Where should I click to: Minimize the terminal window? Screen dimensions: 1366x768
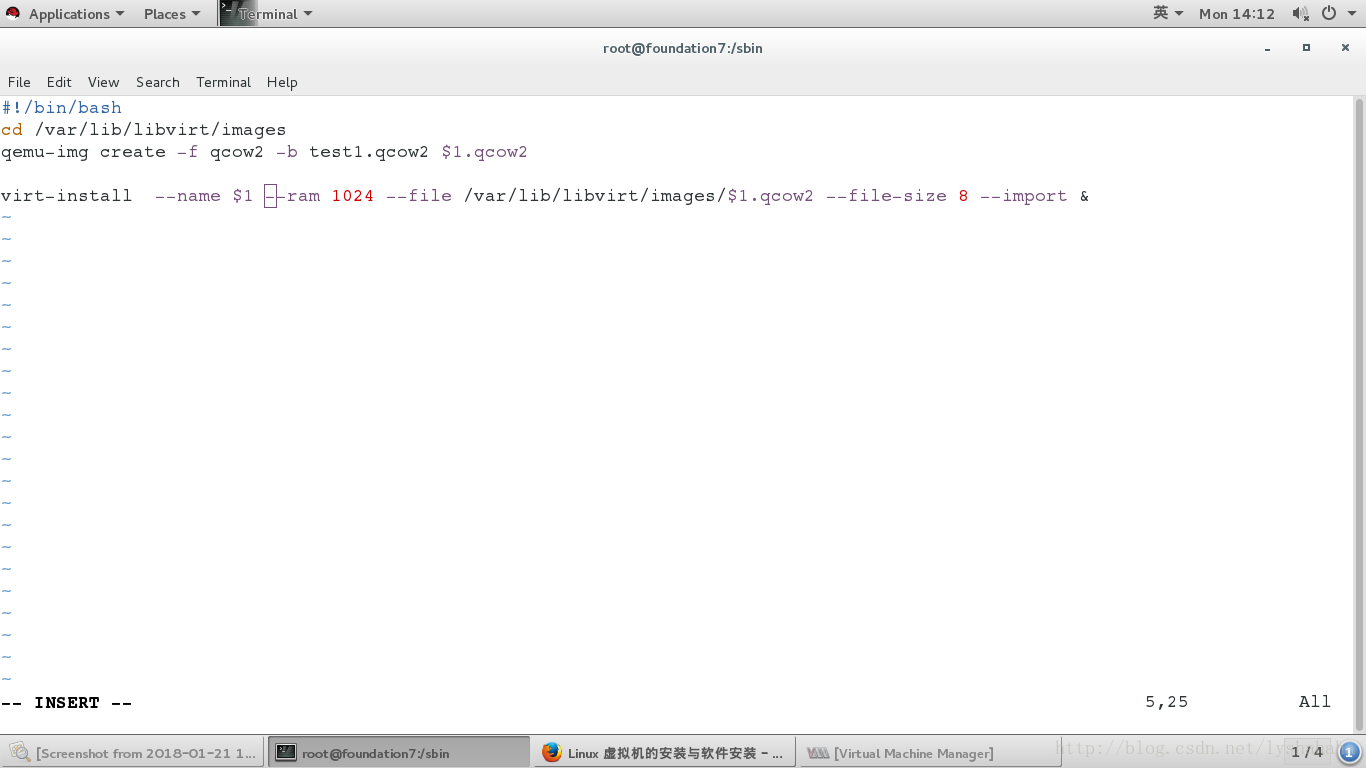1268,48
